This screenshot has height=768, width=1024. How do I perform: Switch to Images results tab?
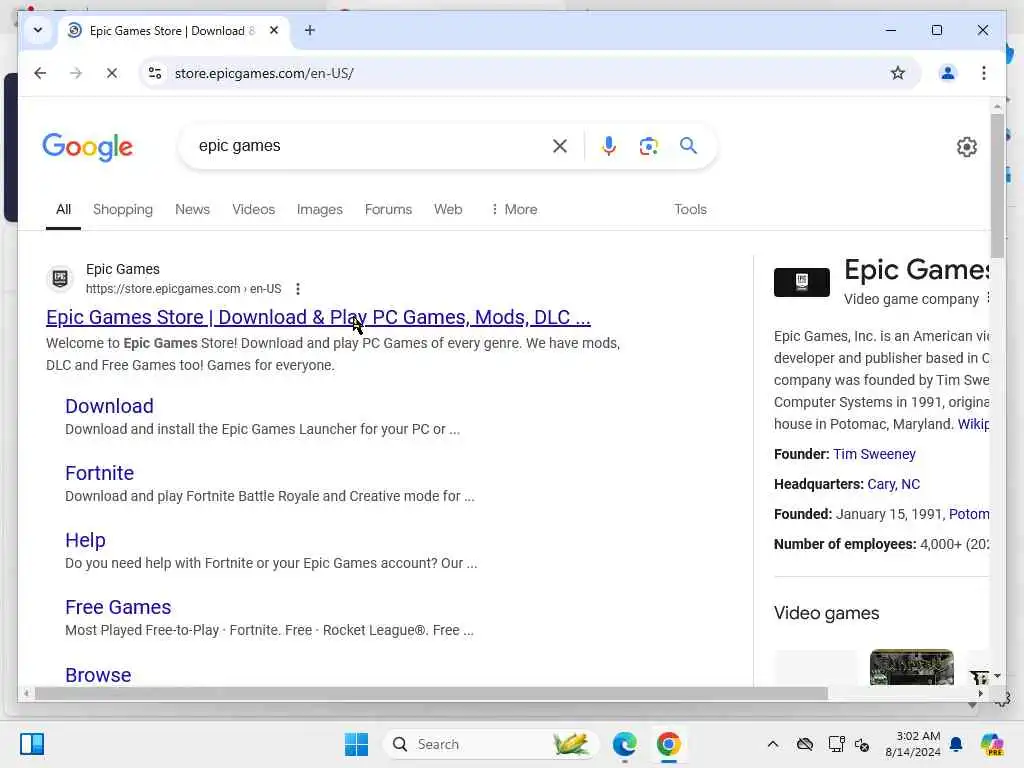point(319,209)
